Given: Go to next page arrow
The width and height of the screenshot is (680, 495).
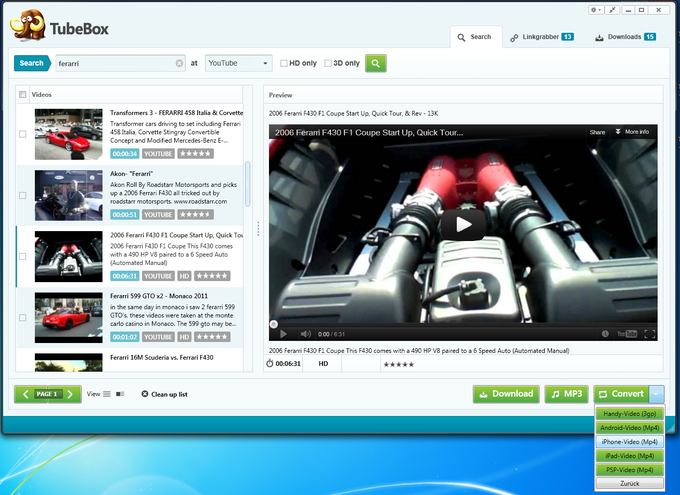Looking at the screenshot, I should tap(70, 394).
